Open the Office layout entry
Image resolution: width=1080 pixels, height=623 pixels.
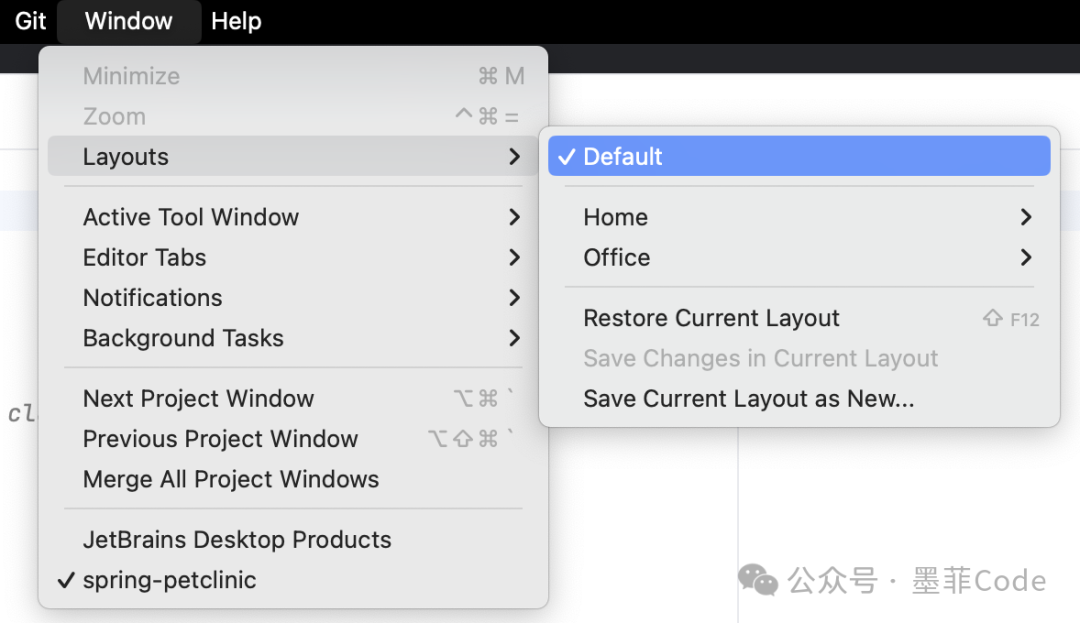617,258
